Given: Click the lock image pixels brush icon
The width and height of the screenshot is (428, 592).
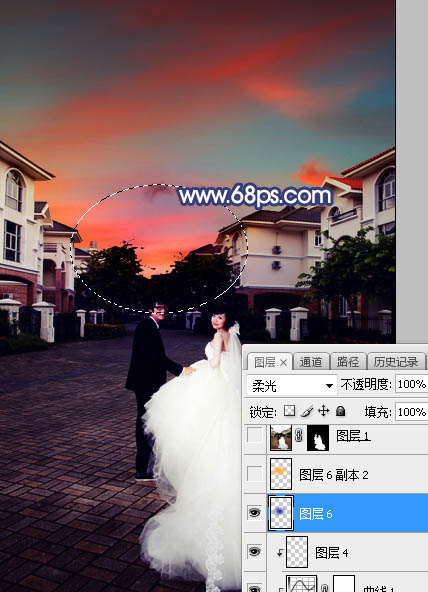Looking at the screenshot, I should click(x=307, y=411).
